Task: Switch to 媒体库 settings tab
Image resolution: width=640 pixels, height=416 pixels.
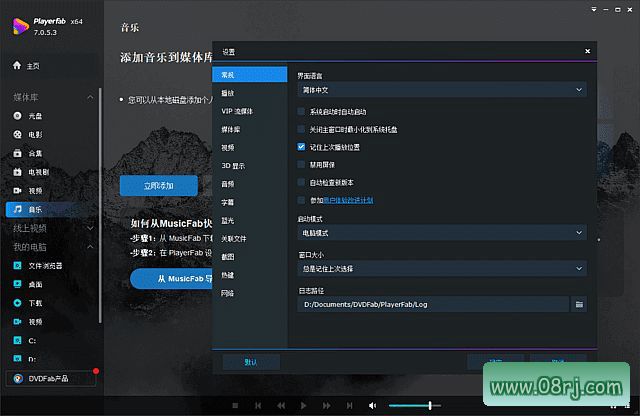Action: [250, 129]
